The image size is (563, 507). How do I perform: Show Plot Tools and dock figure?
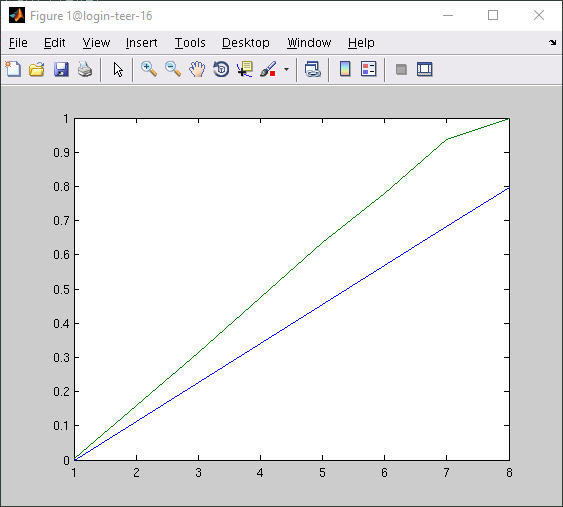[424, 69]
